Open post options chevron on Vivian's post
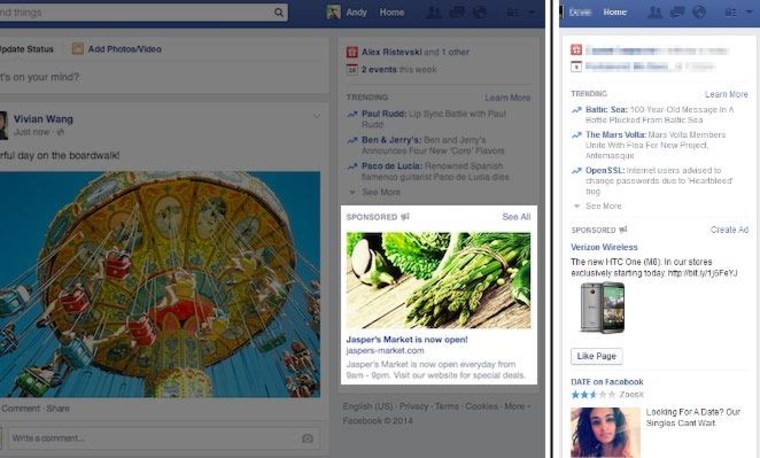The image size is (760, 458). click(x=316, y=116)
